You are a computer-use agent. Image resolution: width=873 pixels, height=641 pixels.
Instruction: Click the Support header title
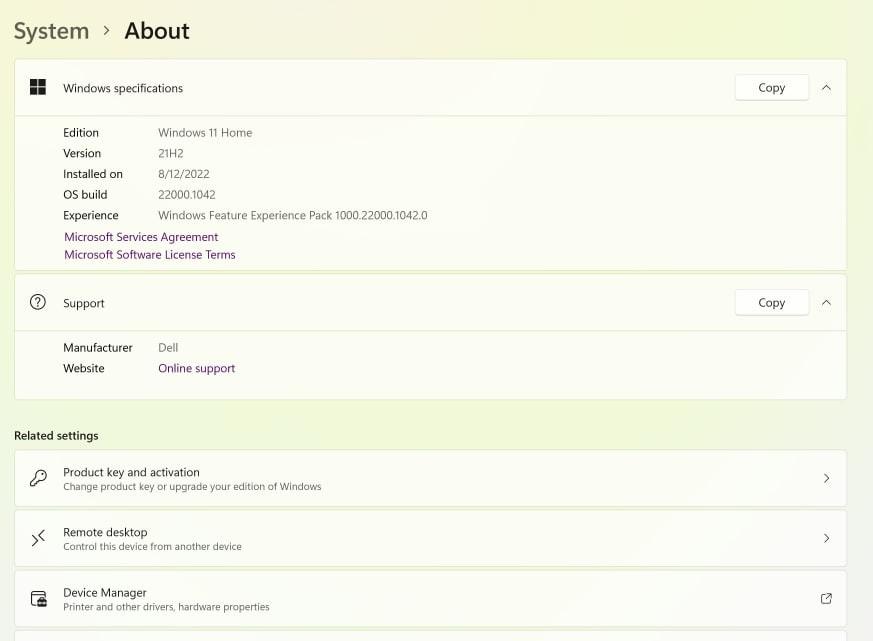(84, 303)
